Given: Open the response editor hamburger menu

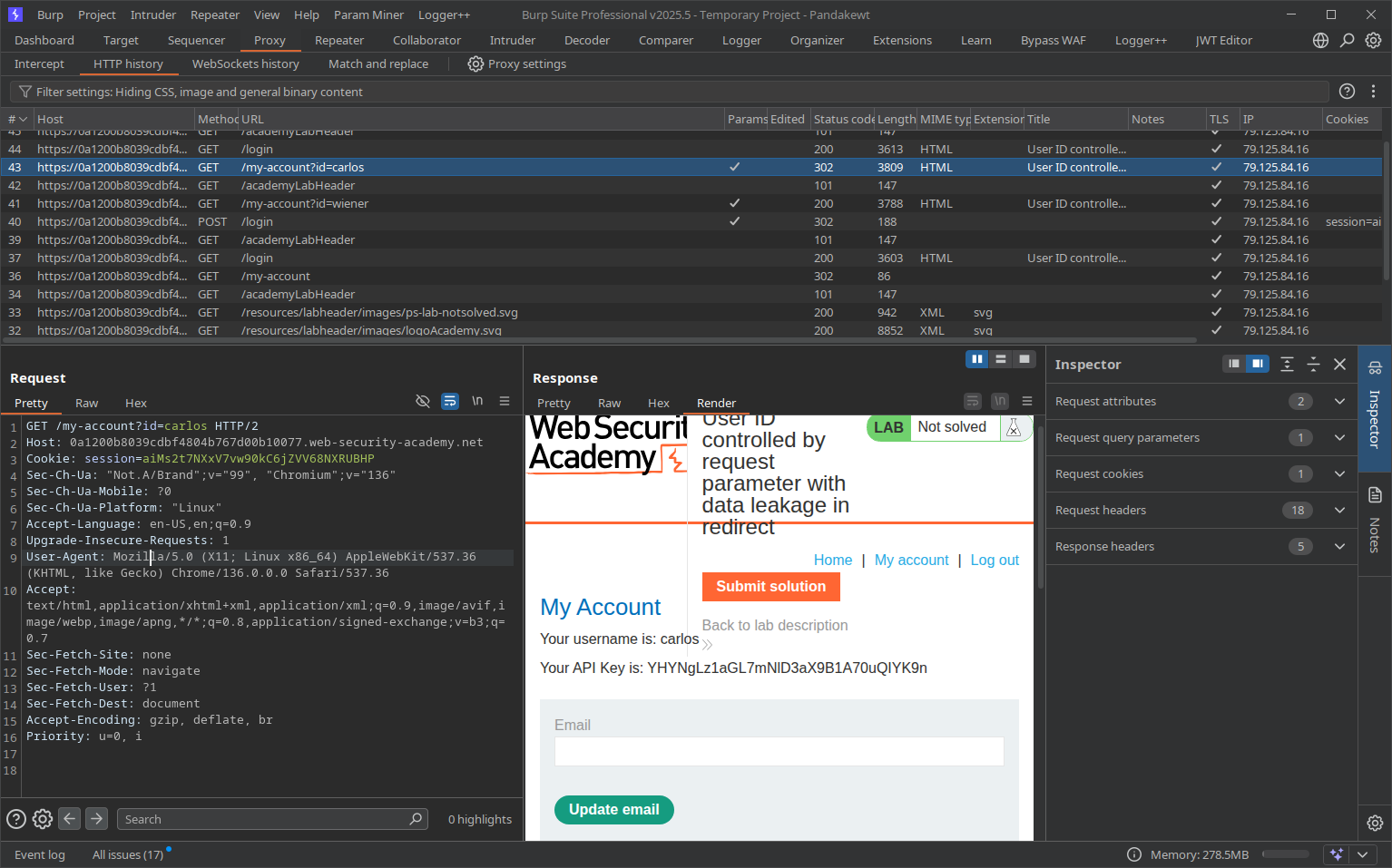Looking at the screenshot, I should (1026, 400).
